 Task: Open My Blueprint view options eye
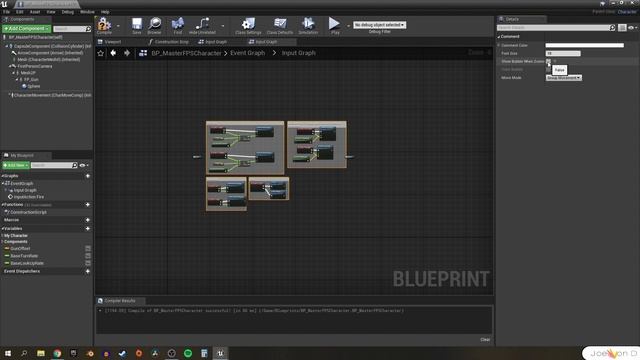click(83, 165)
